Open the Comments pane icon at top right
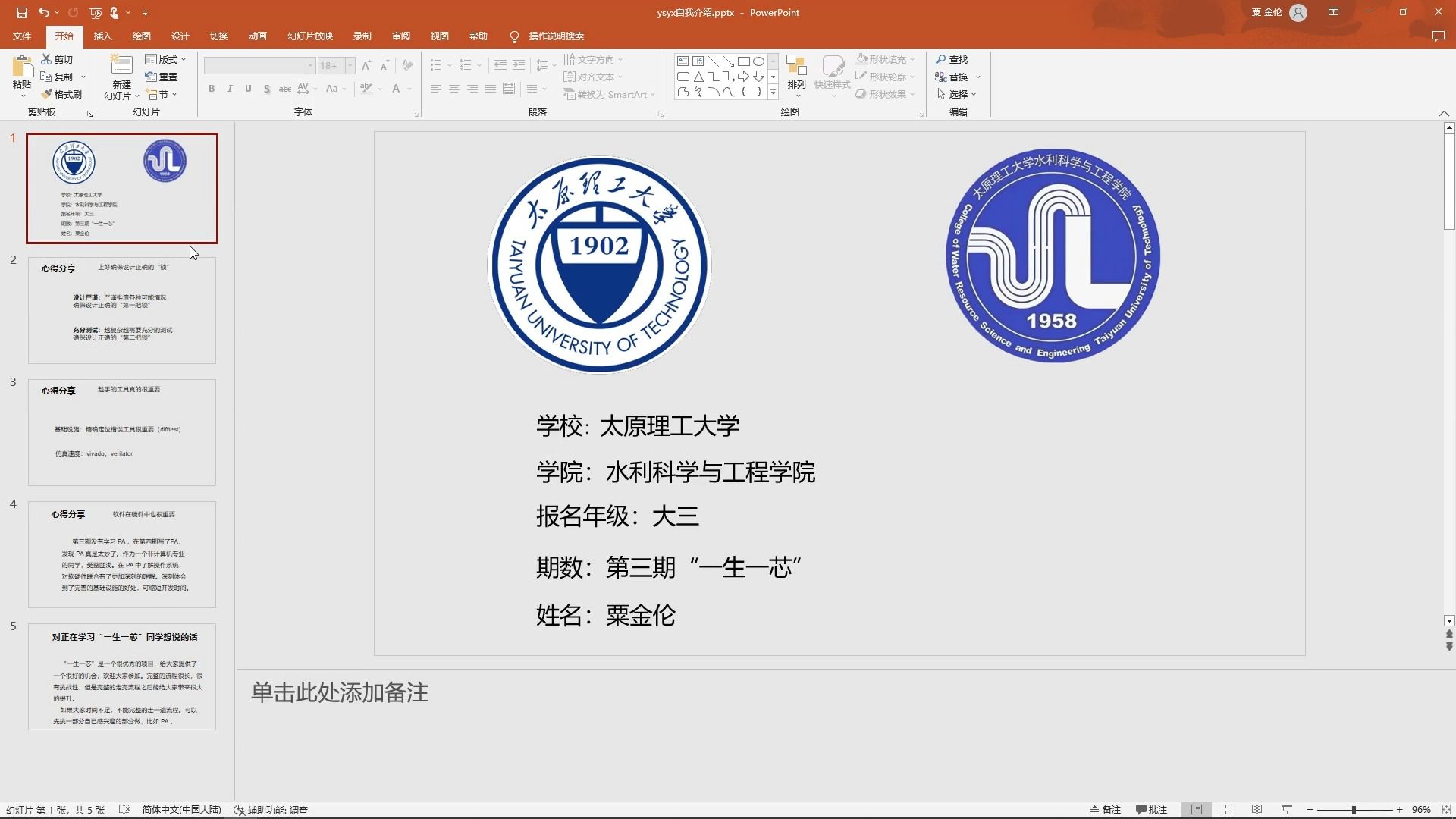 (1438, 36)
